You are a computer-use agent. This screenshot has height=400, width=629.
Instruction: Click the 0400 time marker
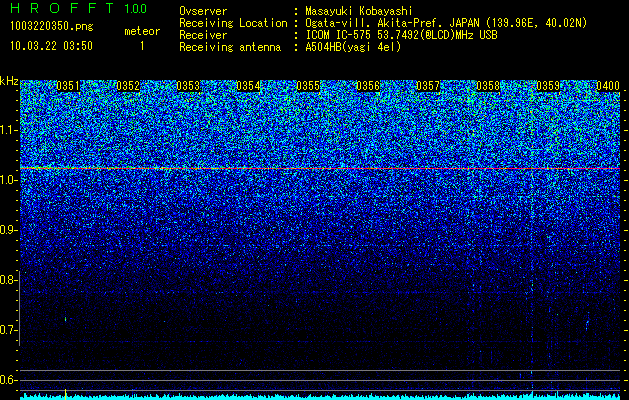click(608, 86)
